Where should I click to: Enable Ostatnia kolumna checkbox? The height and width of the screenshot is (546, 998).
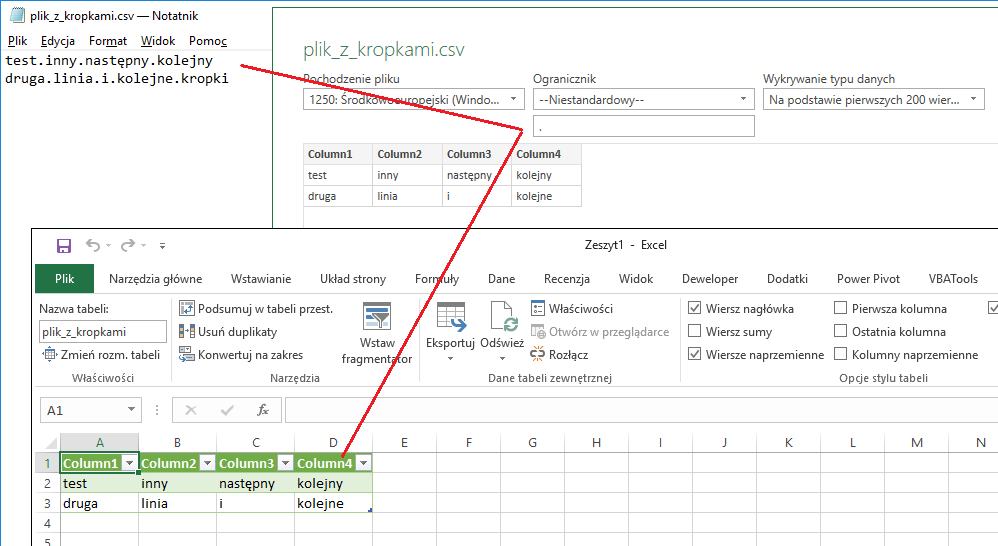840,331
